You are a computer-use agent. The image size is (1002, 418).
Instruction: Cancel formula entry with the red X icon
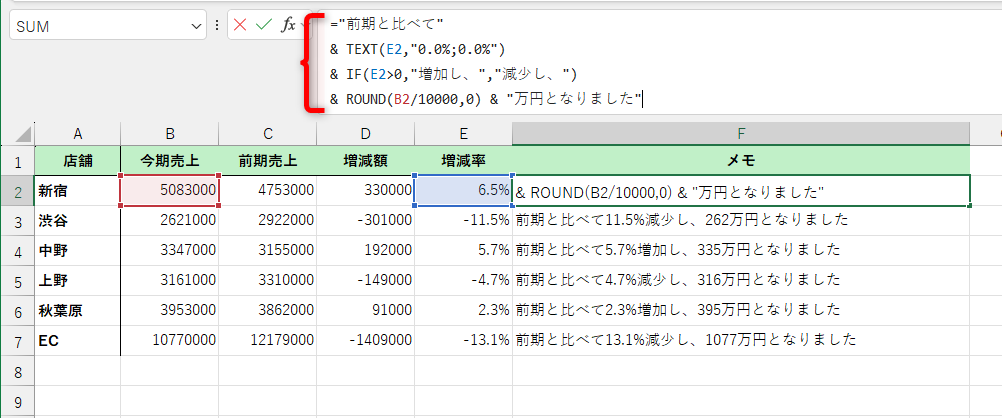pyautogui.click(x=240, y=25)
